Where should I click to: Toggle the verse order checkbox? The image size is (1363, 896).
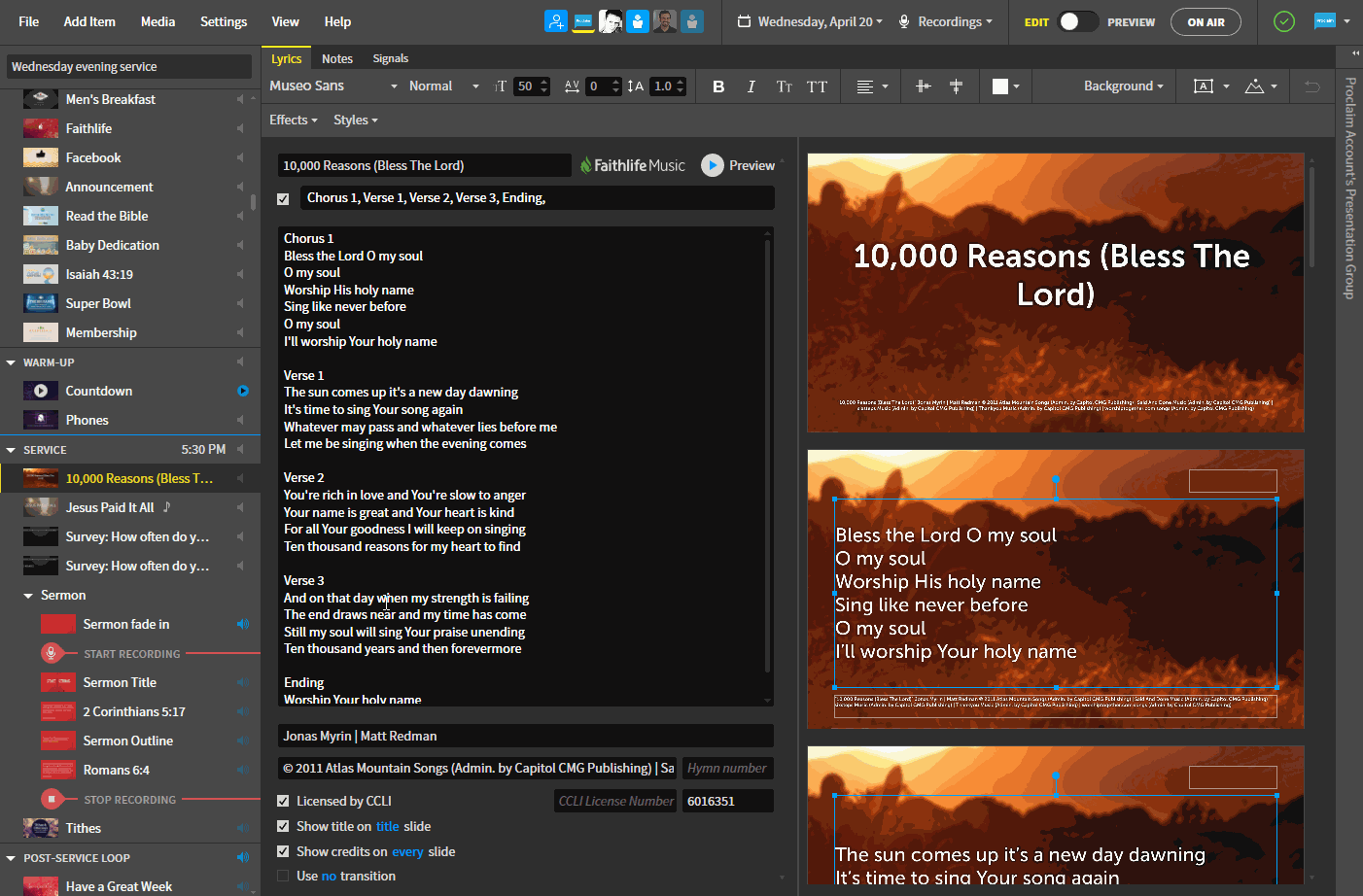pos(283,198)
